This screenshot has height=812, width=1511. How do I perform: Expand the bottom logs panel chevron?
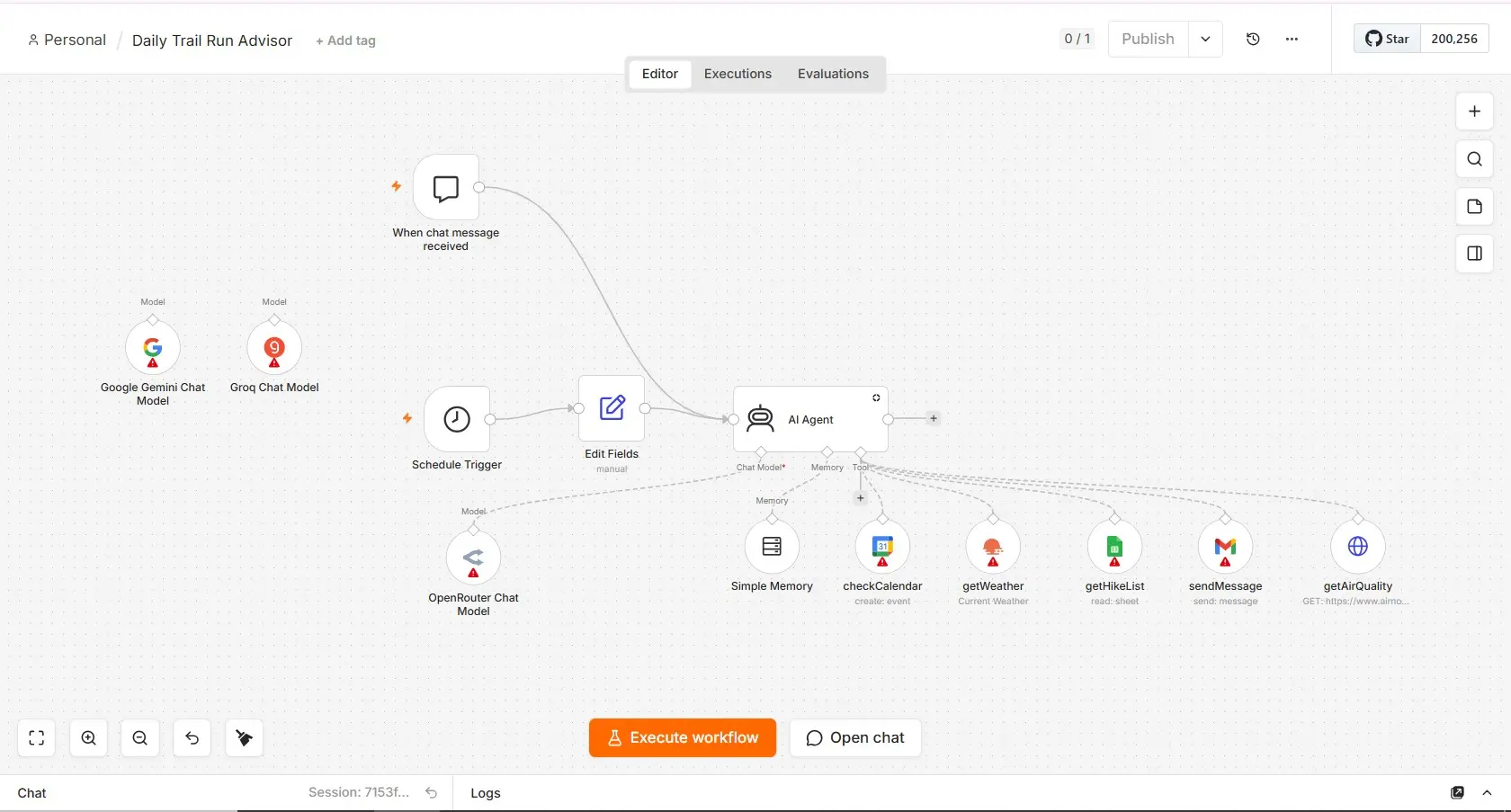(x=1487, y=793)
